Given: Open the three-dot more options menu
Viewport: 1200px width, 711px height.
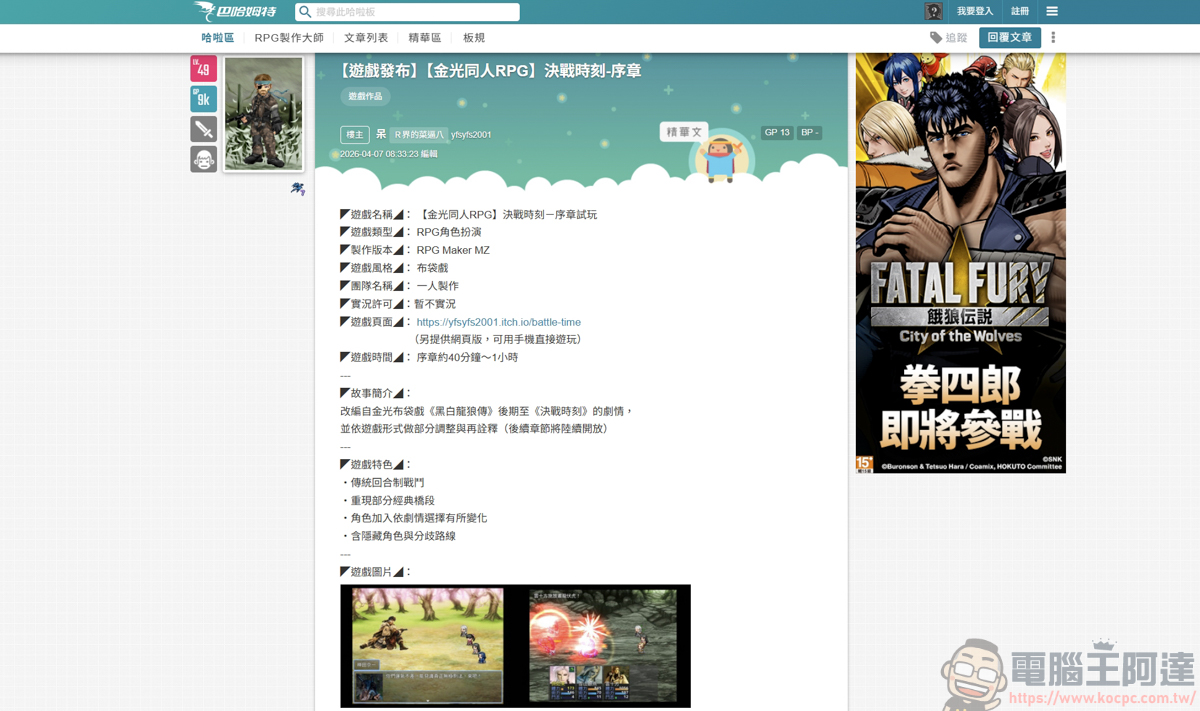Looking at the screenshot, I should click(x=1053, y=38).
